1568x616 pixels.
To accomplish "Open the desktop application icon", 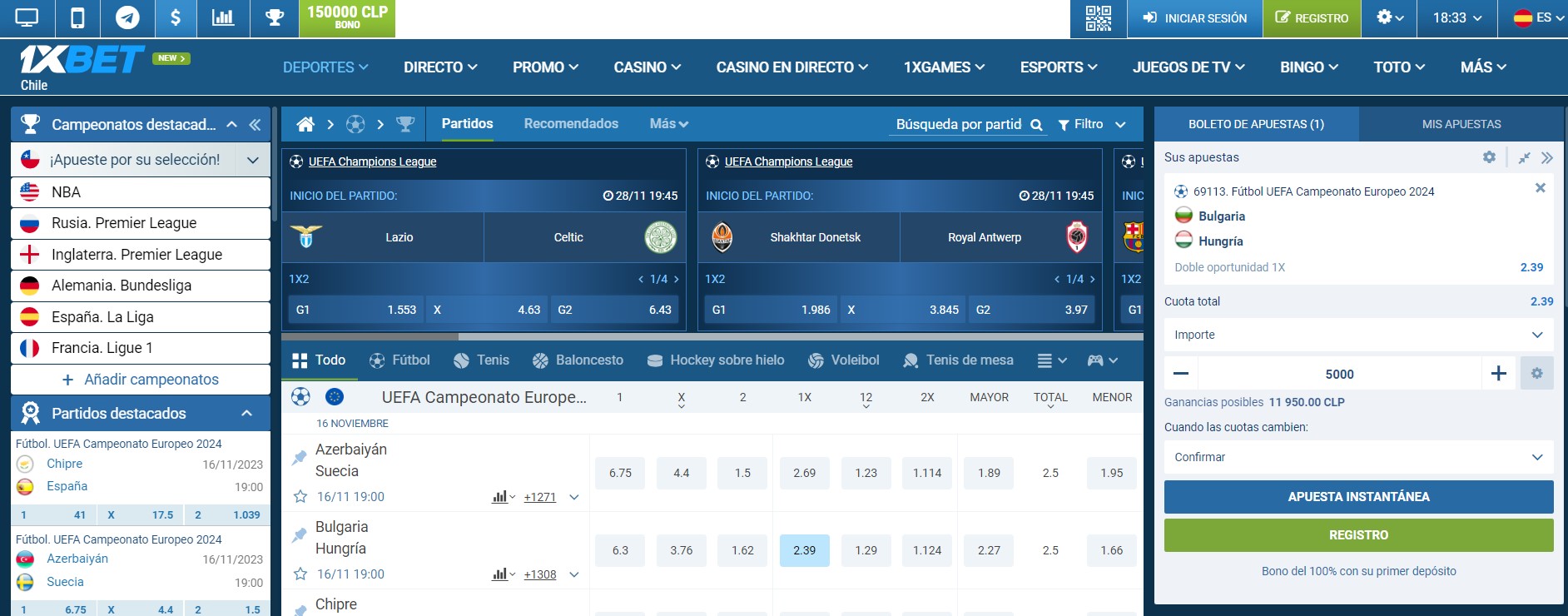I will pos(27,17).
